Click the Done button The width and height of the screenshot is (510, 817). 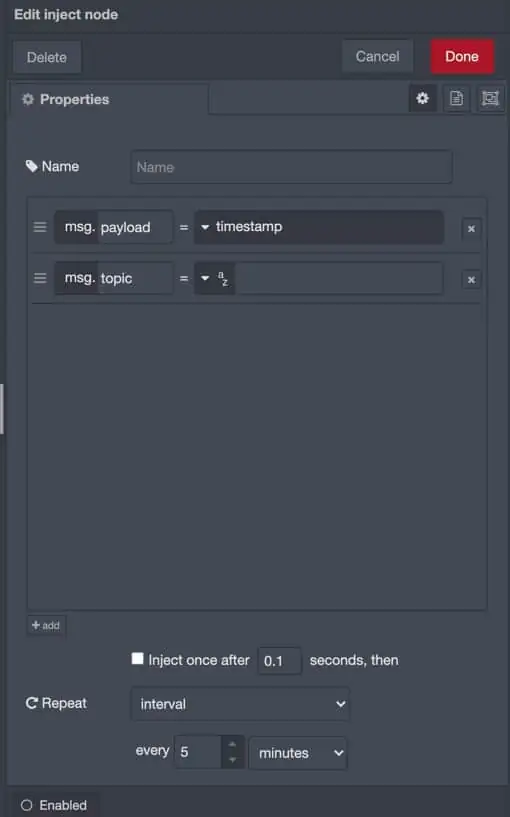tap(462, 56)
